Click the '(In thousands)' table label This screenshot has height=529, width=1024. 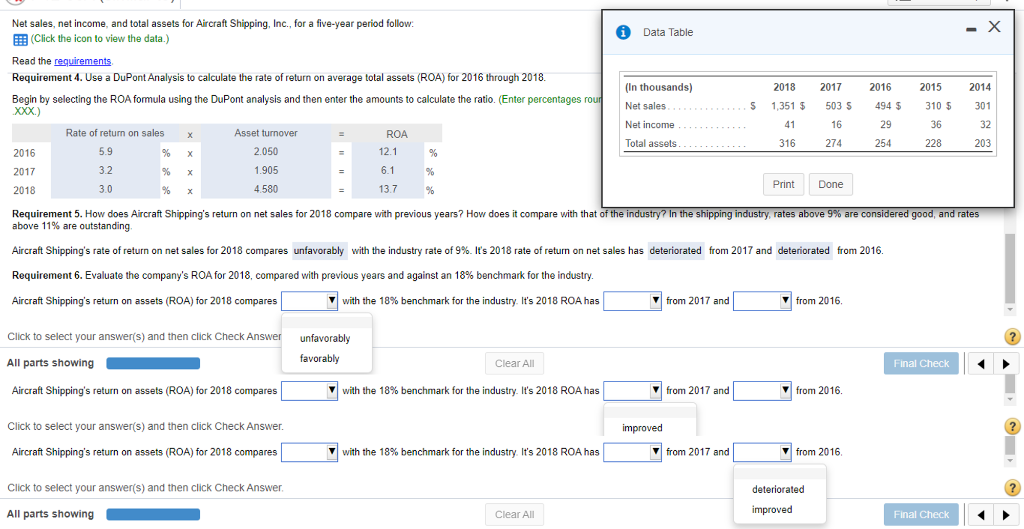pyautogui.click(x=659, y=87)
